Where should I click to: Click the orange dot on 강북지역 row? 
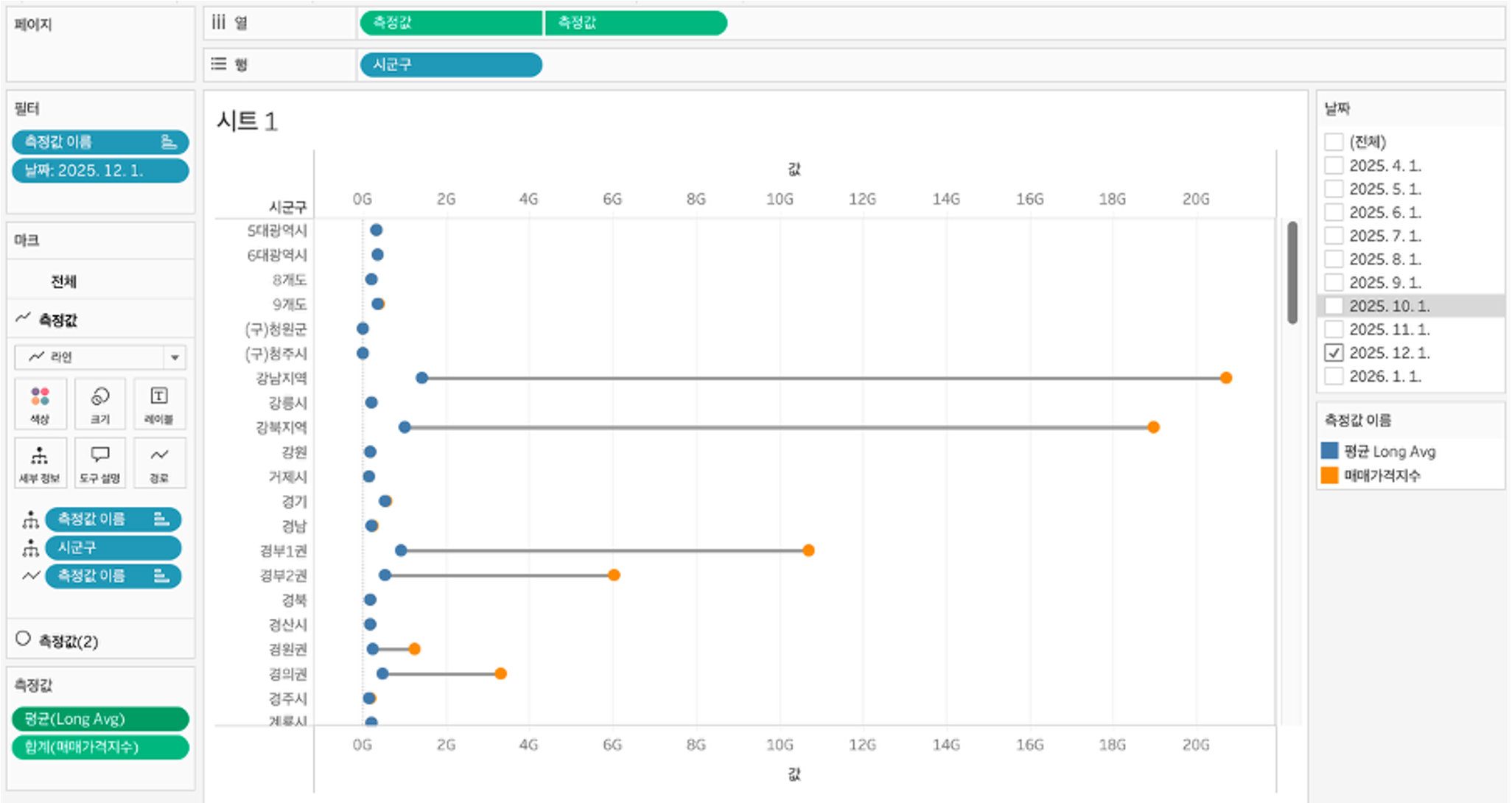tap(1154, 427)
